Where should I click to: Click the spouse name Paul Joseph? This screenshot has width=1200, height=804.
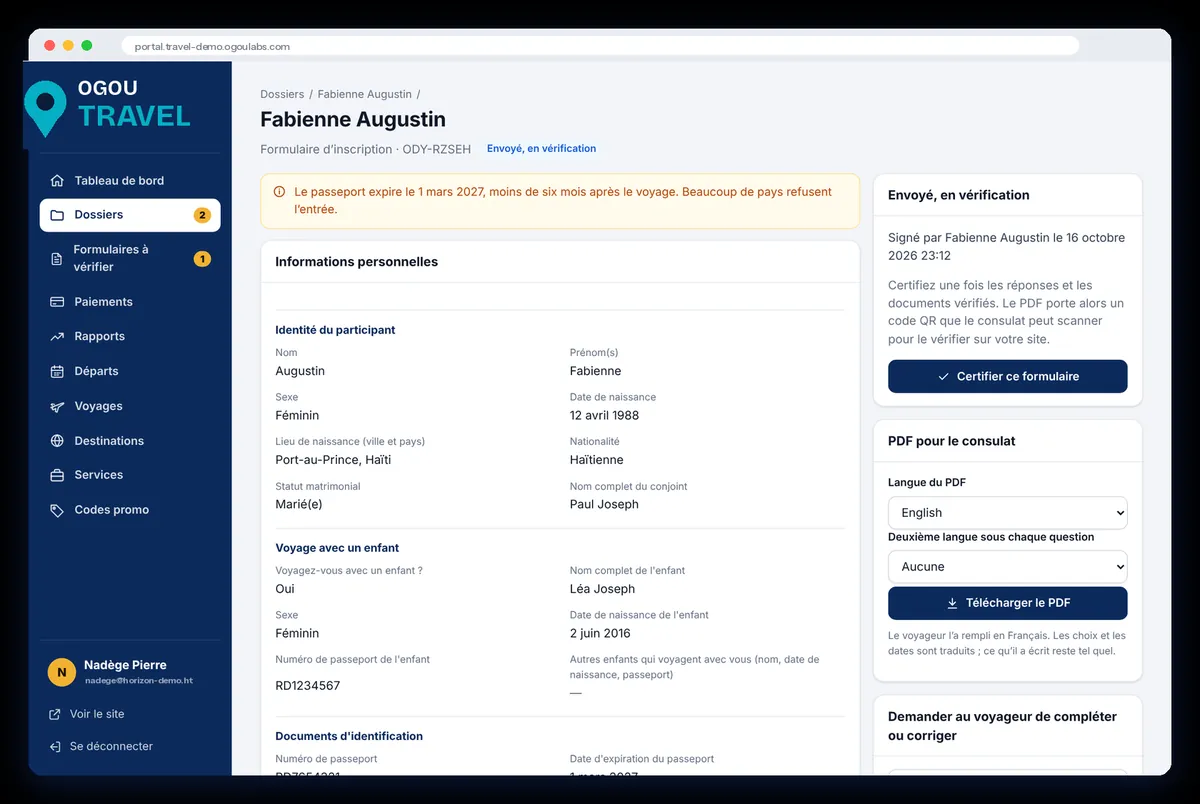604,504
